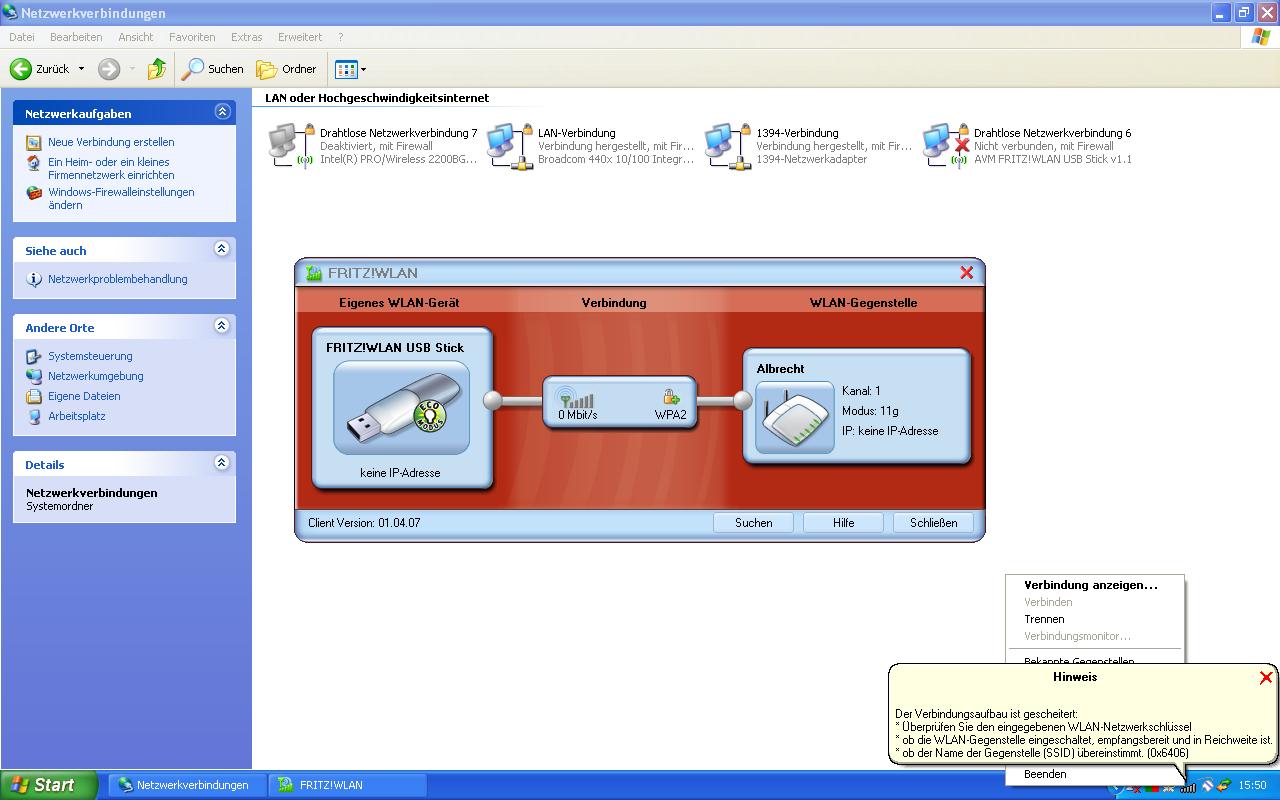Go back with the Zurück arrow
The width and height of the screenshot is (1280, 800).
coord(40,69)
